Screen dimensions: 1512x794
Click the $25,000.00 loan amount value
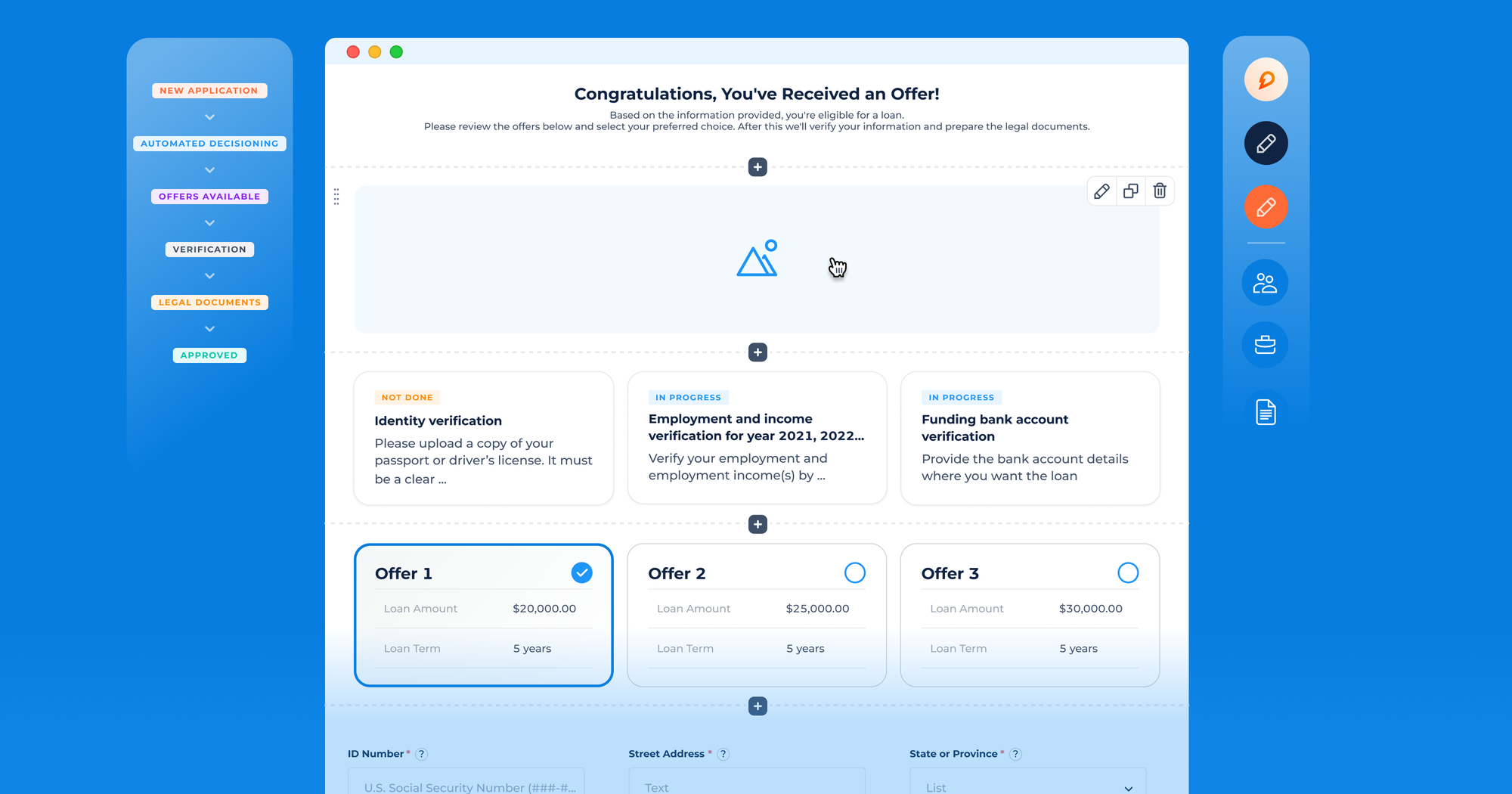[817, 609]
